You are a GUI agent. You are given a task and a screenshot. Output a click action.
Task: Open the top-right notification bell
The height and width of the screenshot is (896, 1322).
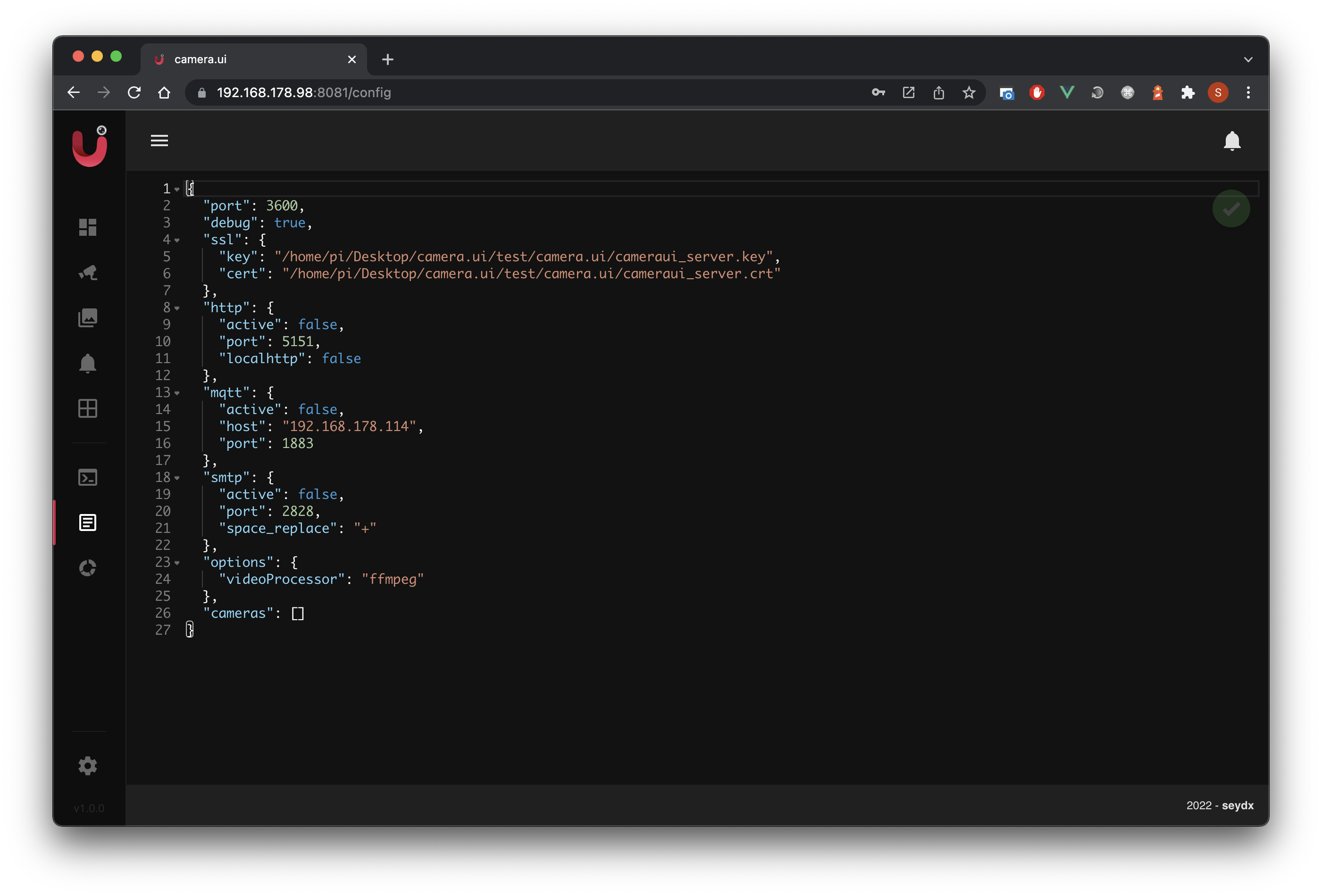1231,141
